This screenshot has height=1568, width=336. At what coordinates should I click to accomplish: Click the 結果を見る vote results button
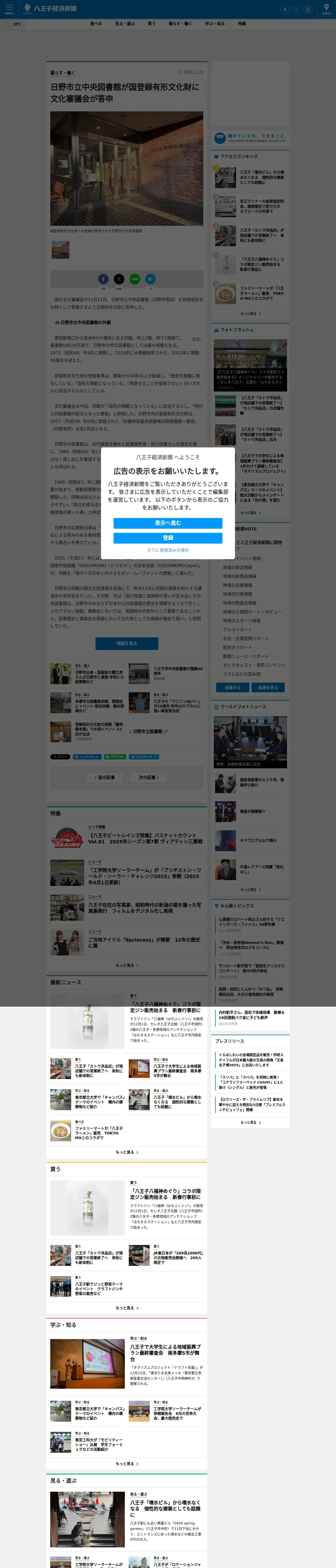(x=268, y=688)
